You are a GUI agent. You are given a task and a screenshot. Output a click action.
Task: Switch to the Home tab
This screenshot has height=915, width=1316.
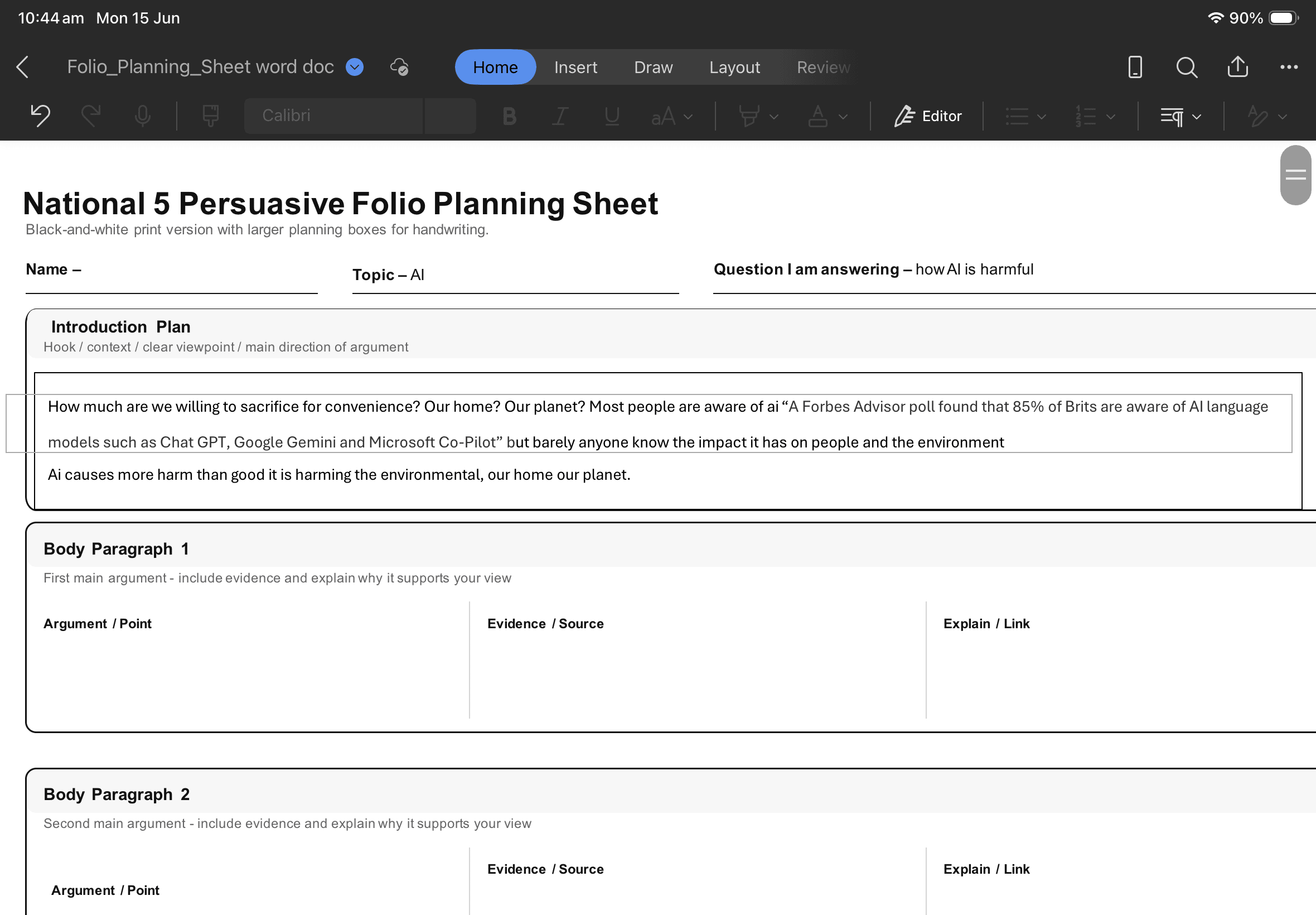tap(495, 67)
